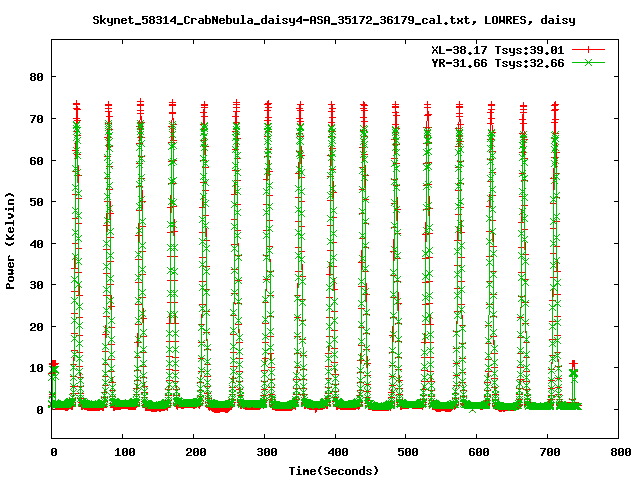Screen dimensions: 640x480
Task: Click x-axis tick label 700
Action: point(550,452)
